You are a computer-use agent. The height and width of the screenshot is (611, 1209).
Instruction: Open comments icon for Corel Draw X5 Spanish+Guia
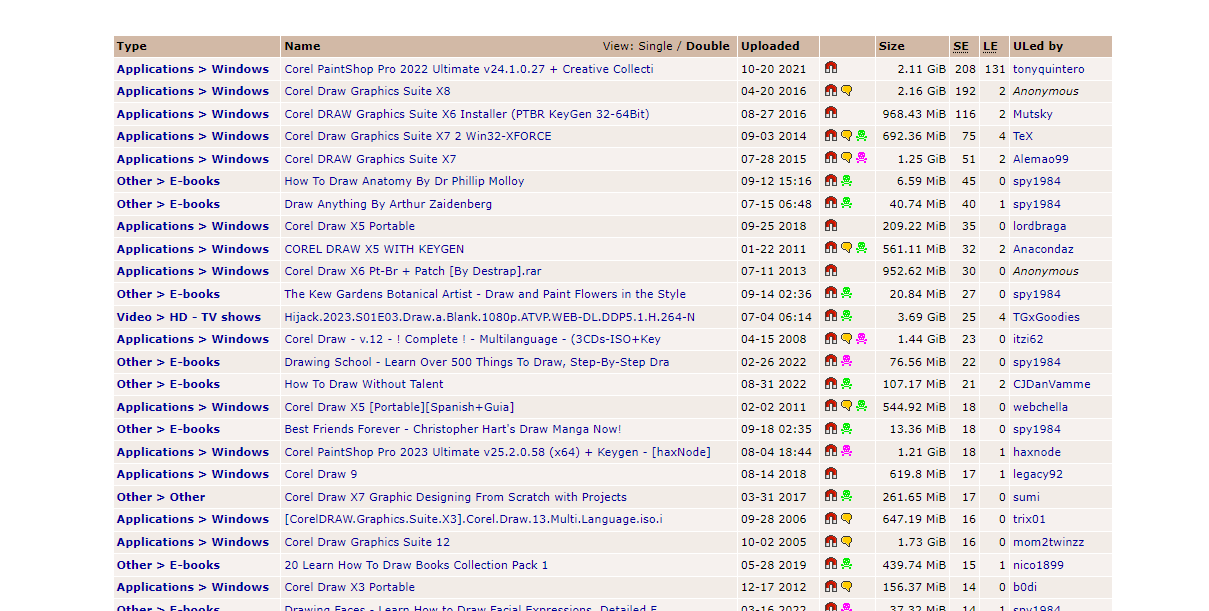click(846, 406)
